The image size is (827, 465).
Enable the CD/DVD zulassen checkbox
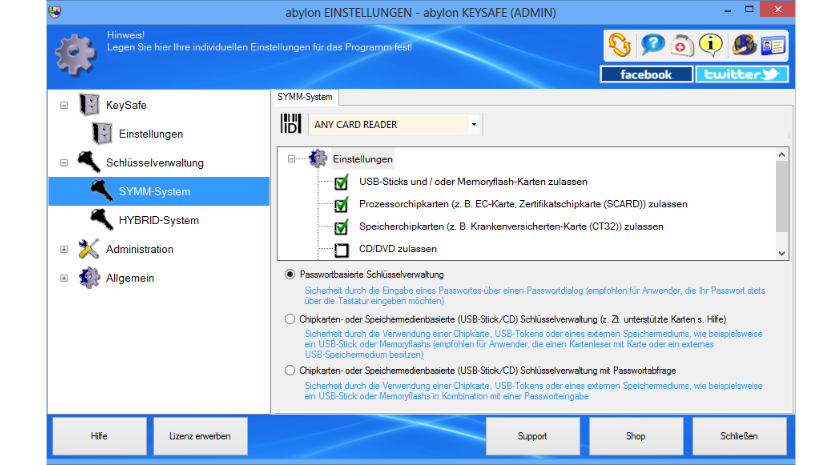click(340, 249)
